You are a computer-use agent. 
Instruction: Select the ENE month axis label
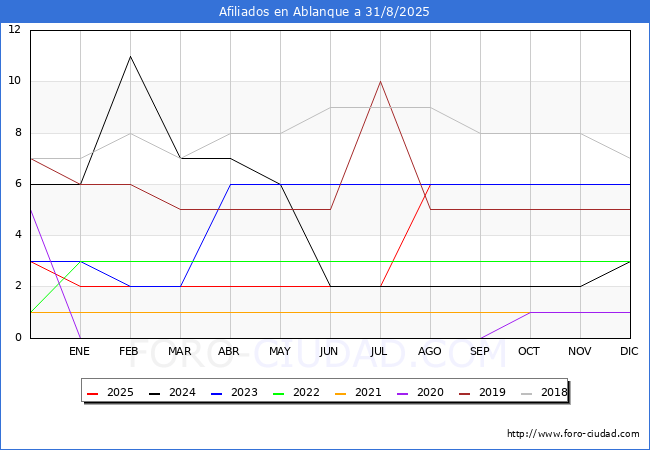[79, 351]
